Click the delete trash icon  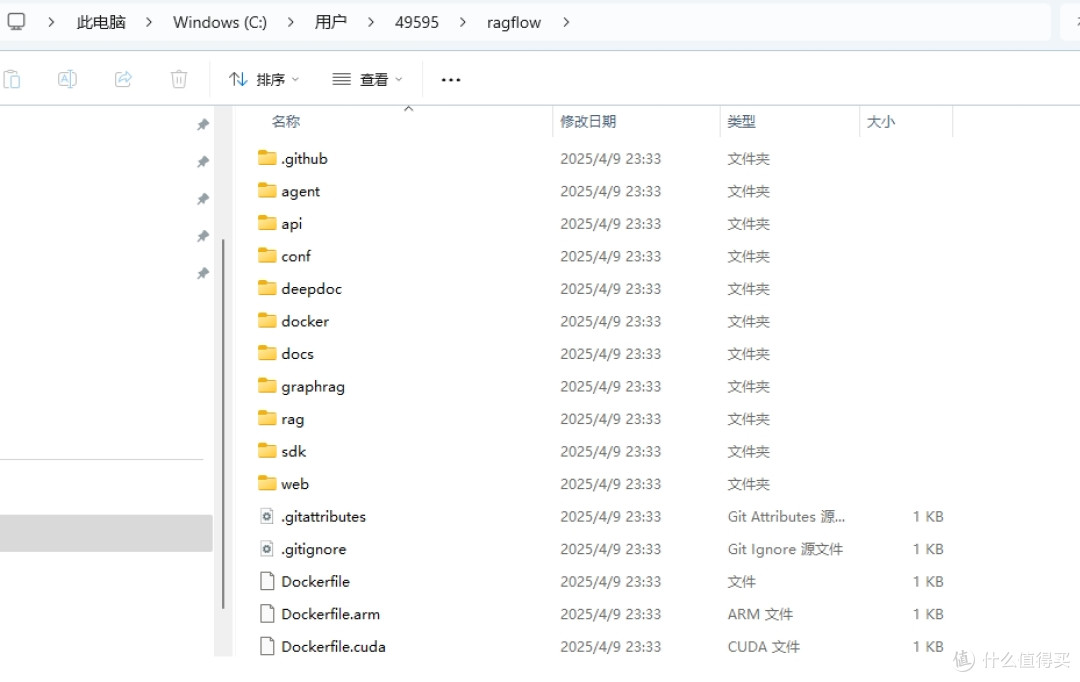click(x=179, y=79)
